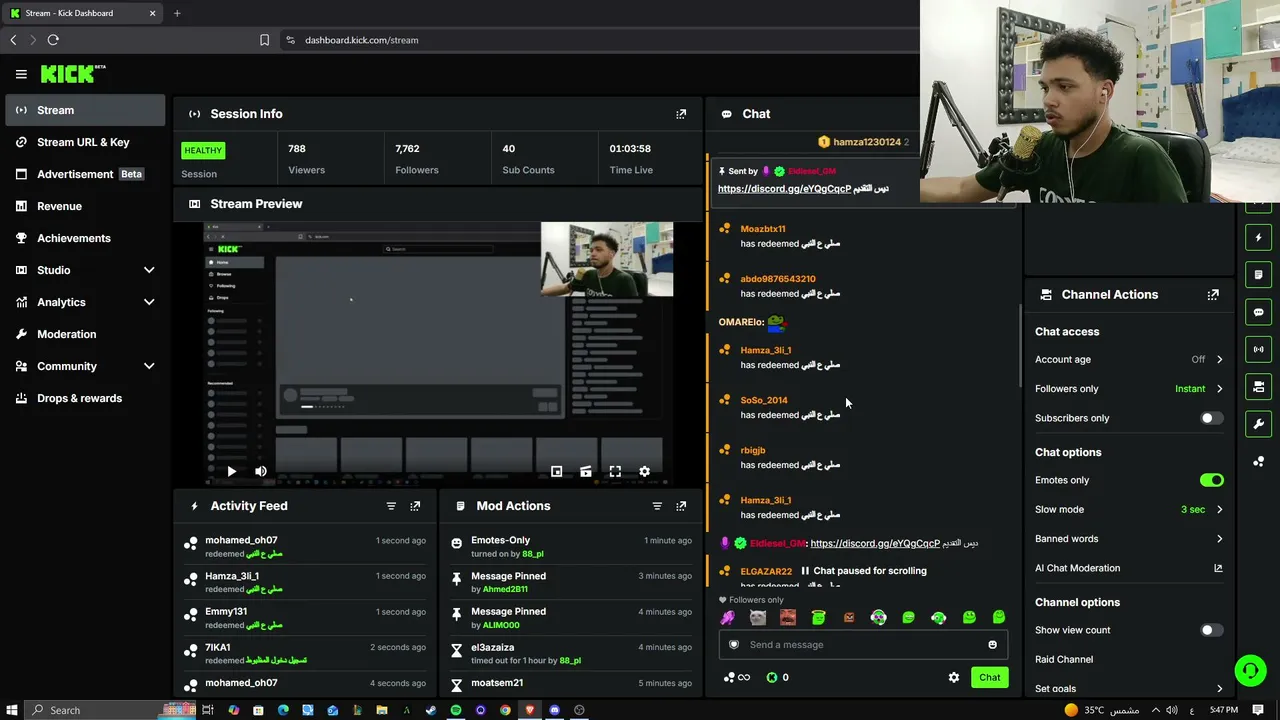This screenshot has height=720, width=1280.
Task: Open Windows Start menu
Action: (12, 710)
